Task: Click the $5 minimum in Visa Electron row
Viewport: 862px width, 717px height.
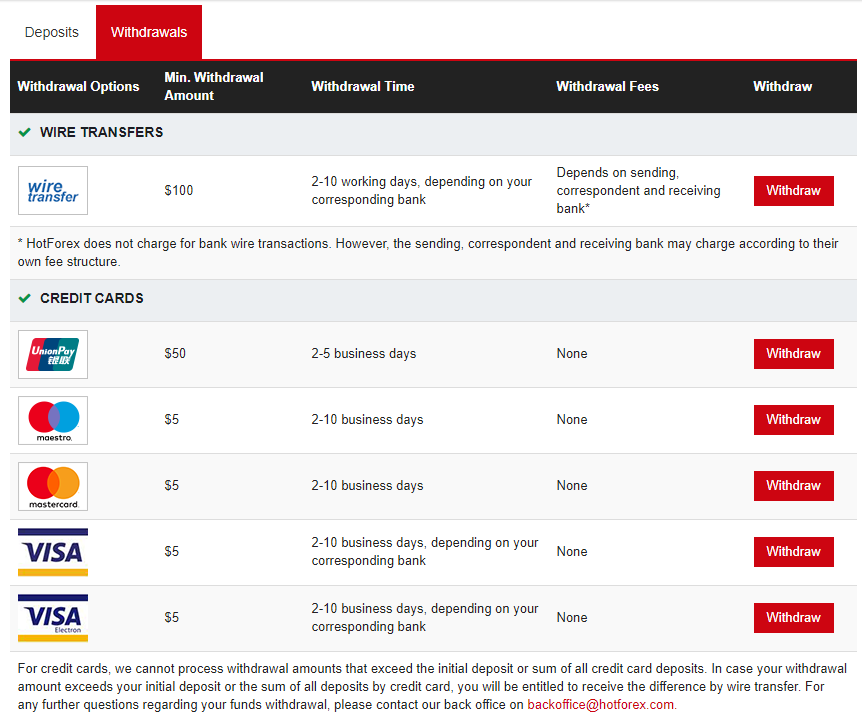Action: (x=172, y=617)
